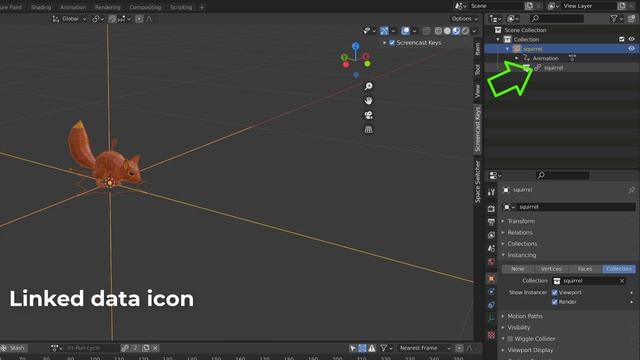Open the Nearest Frame dropdown
The width and height of the screenshot is (640, 360).
pyautogui.click(x=424, y=348)
